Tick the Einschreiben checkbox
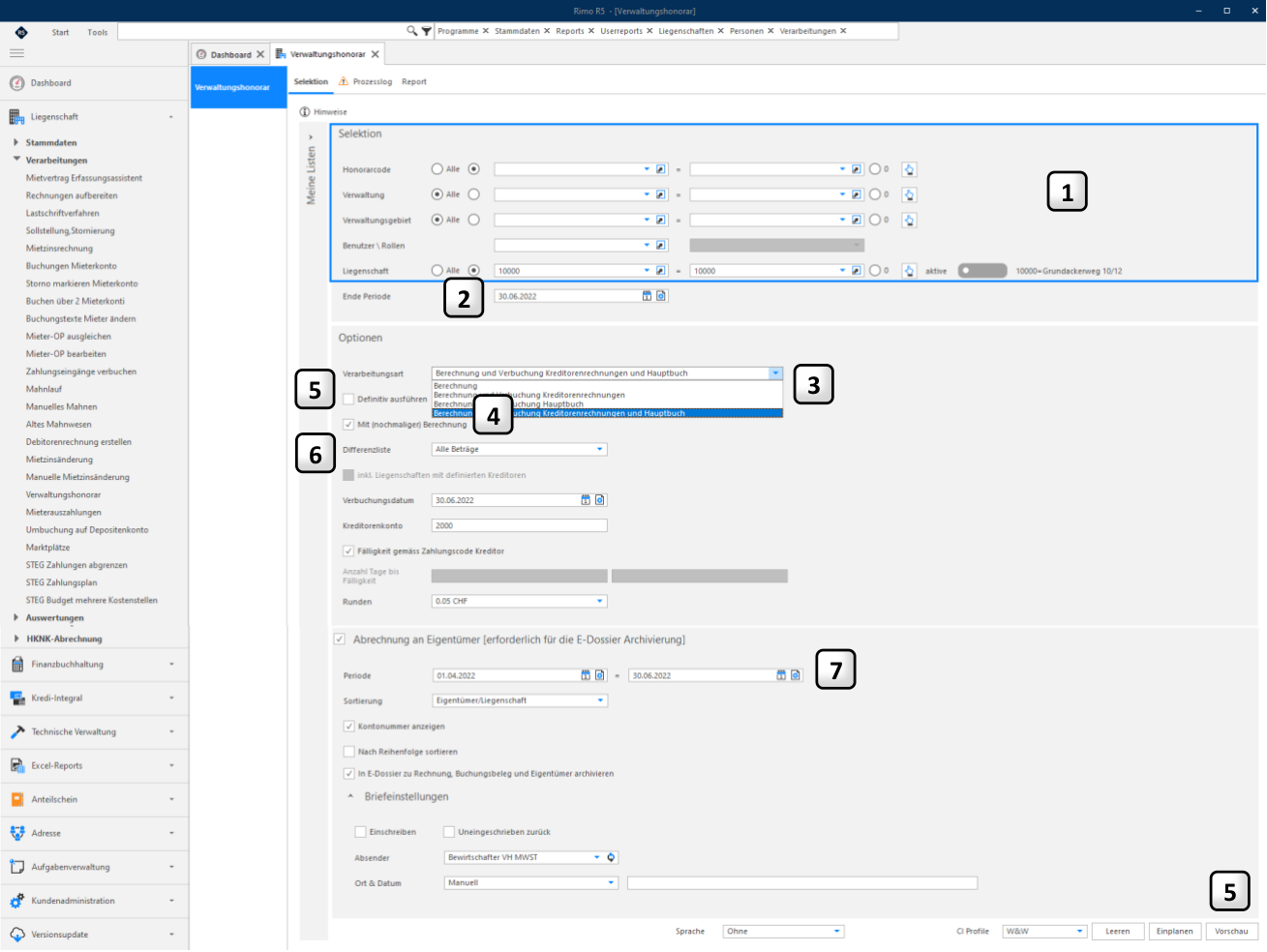The height and width of the screenshot is (952, 1267). pos(361,832)
